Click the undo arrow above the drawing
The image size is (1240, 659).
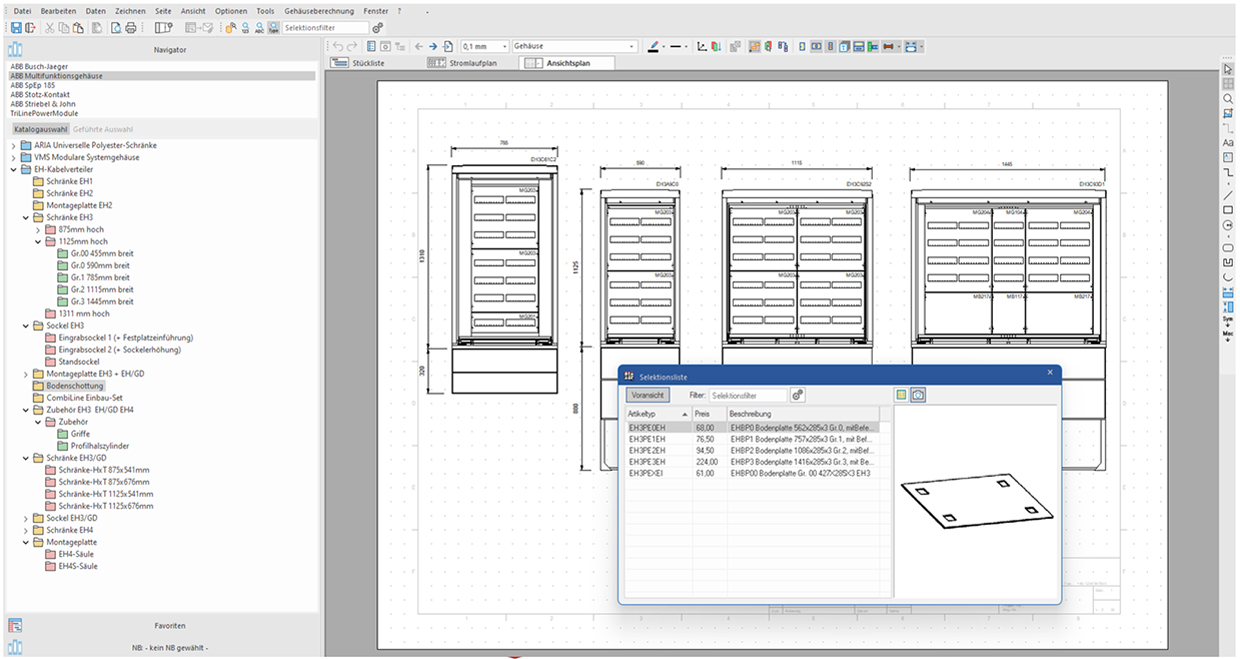339,47
